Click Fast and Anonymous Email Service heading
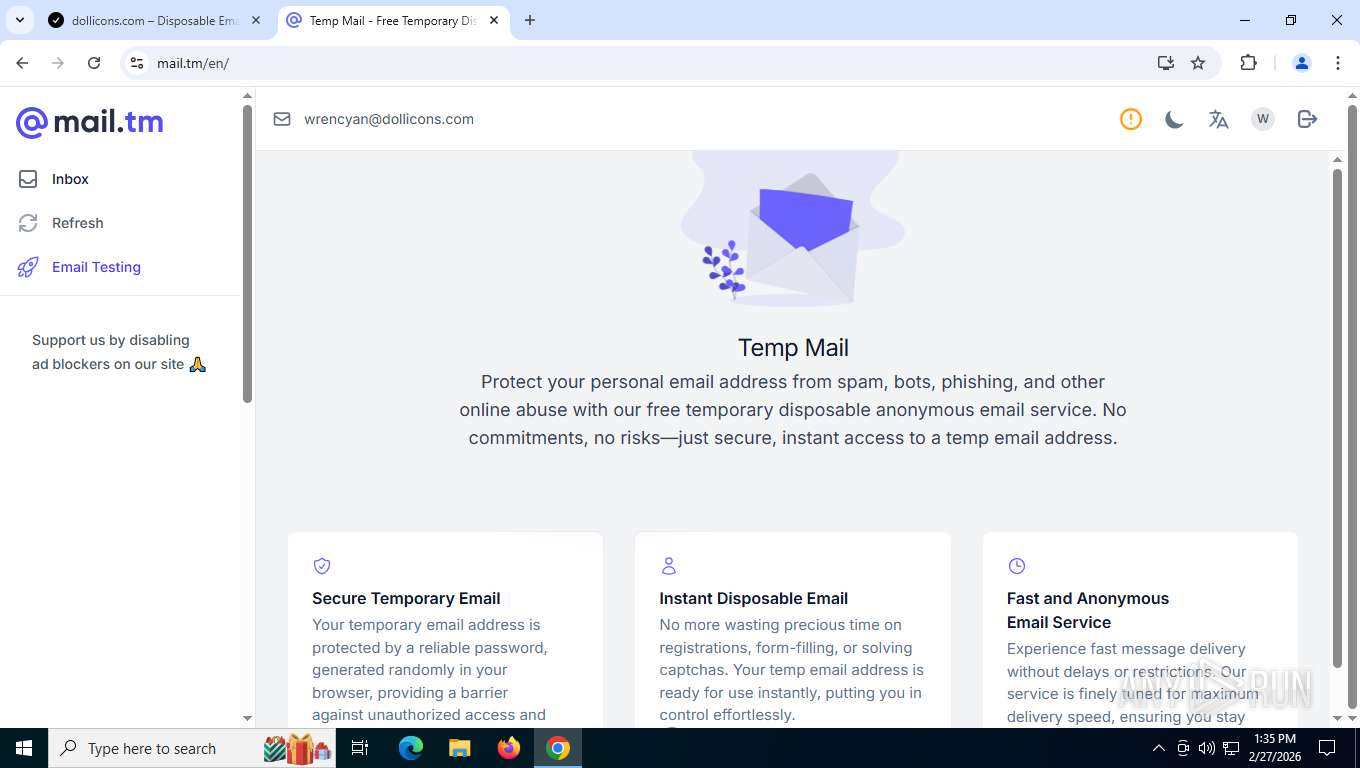Screen dimensions: 1360x768 1088,610
